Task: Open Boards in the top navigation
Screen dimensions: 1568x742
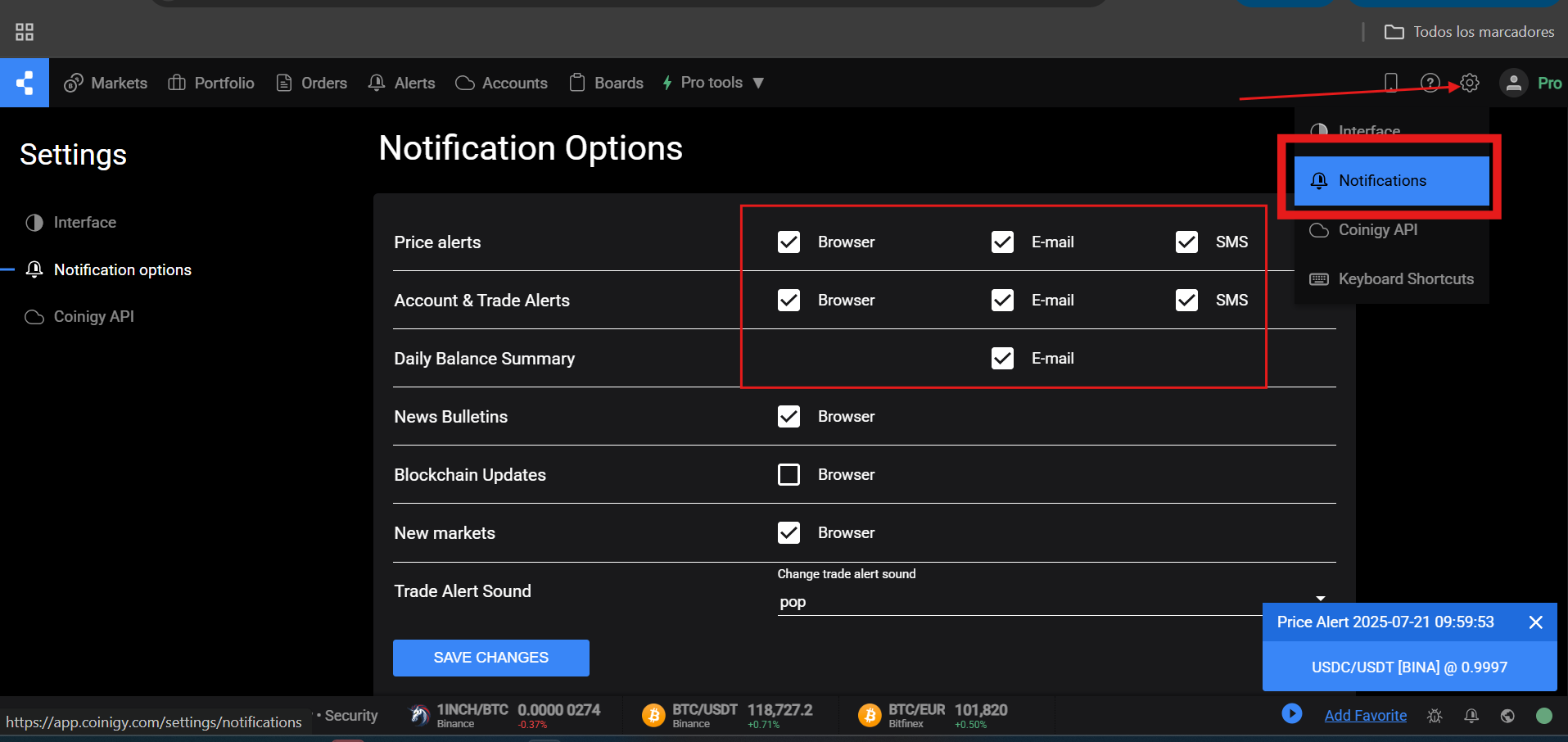Action: (x=606, y=83)
